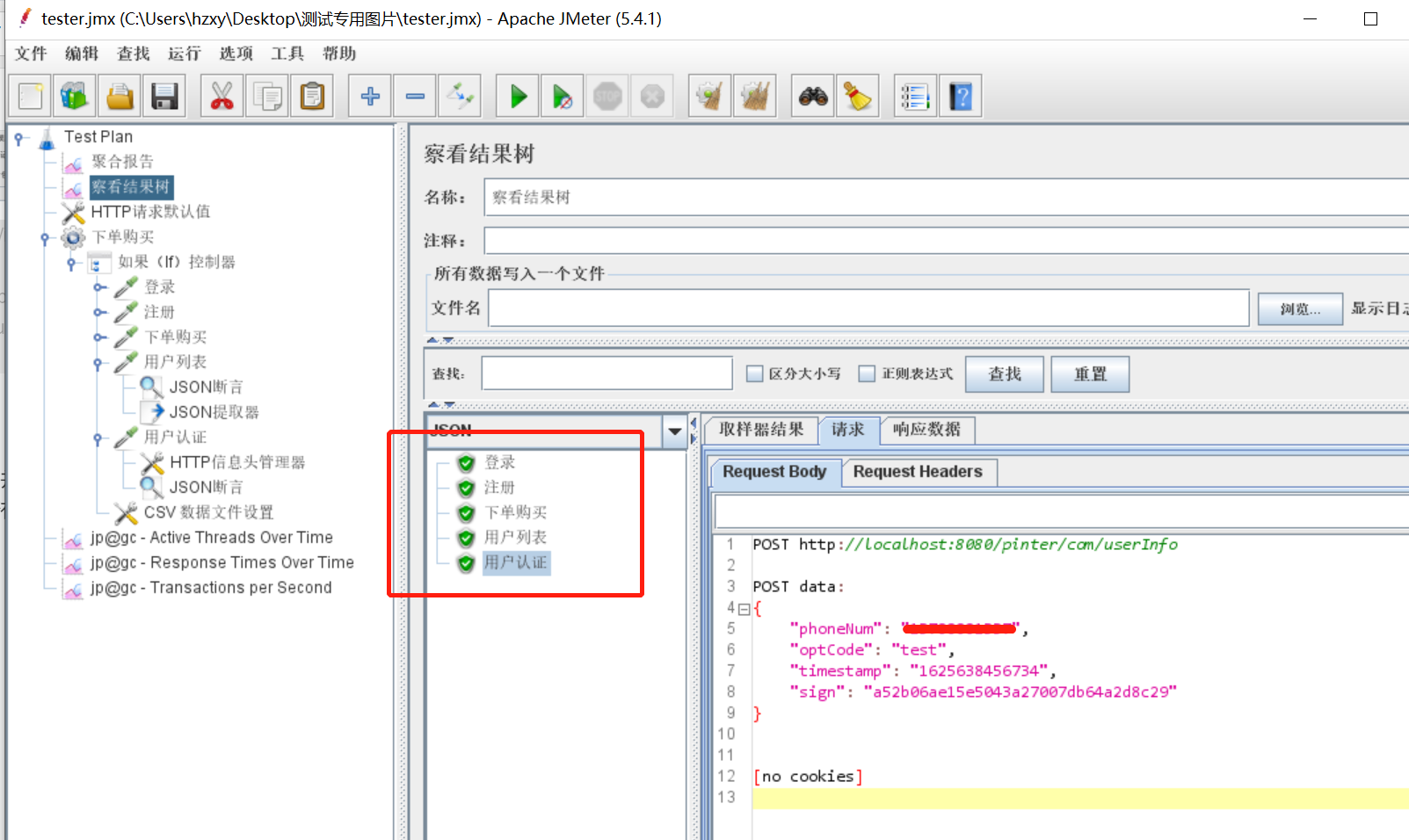Collapse the Test Plan root node
Screen dimensions: 1409x840
click(x=18, y=137)
